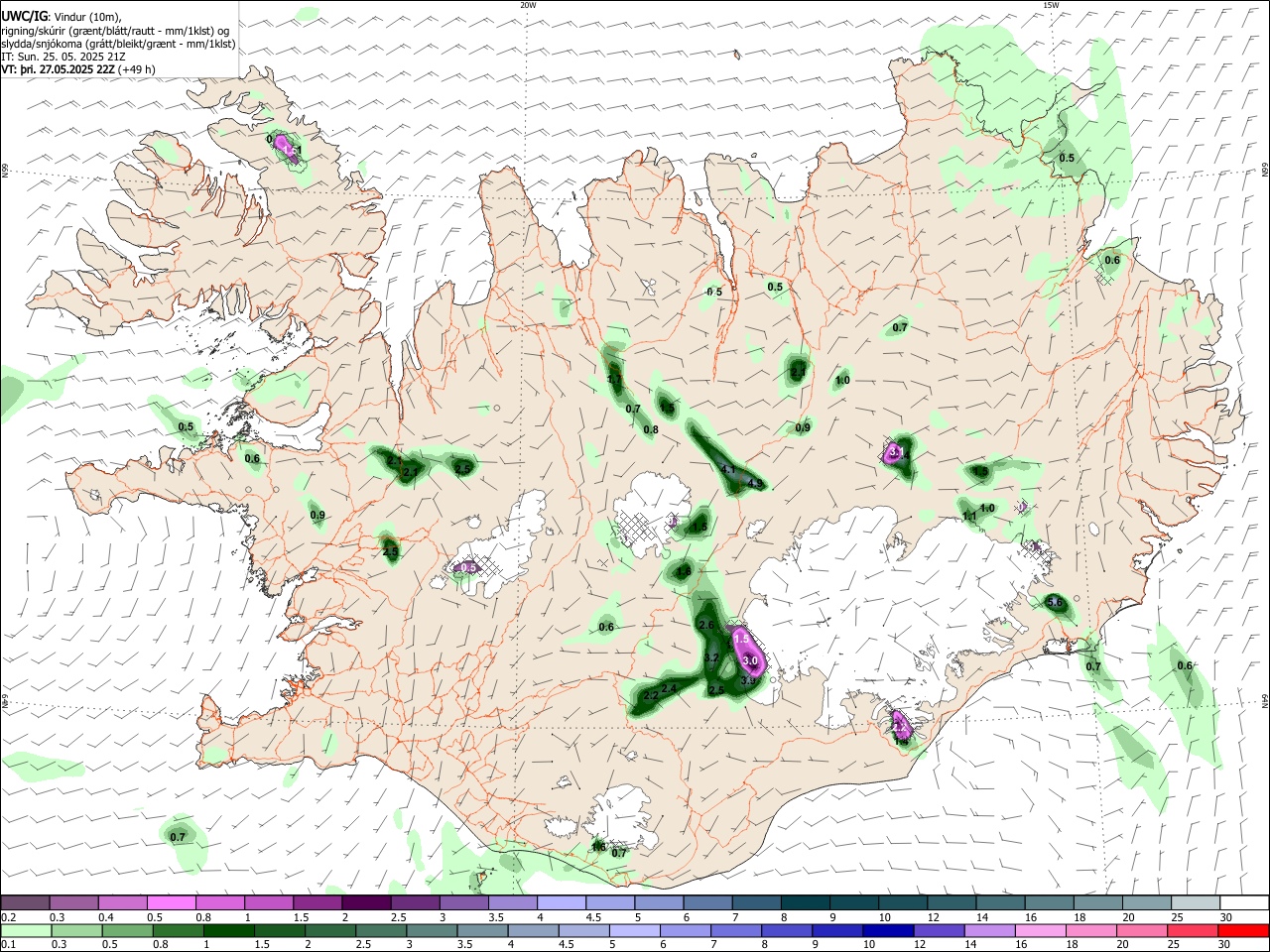
Task: Click the 0.7 value offshore in the southwest
Action: (178, 837)
